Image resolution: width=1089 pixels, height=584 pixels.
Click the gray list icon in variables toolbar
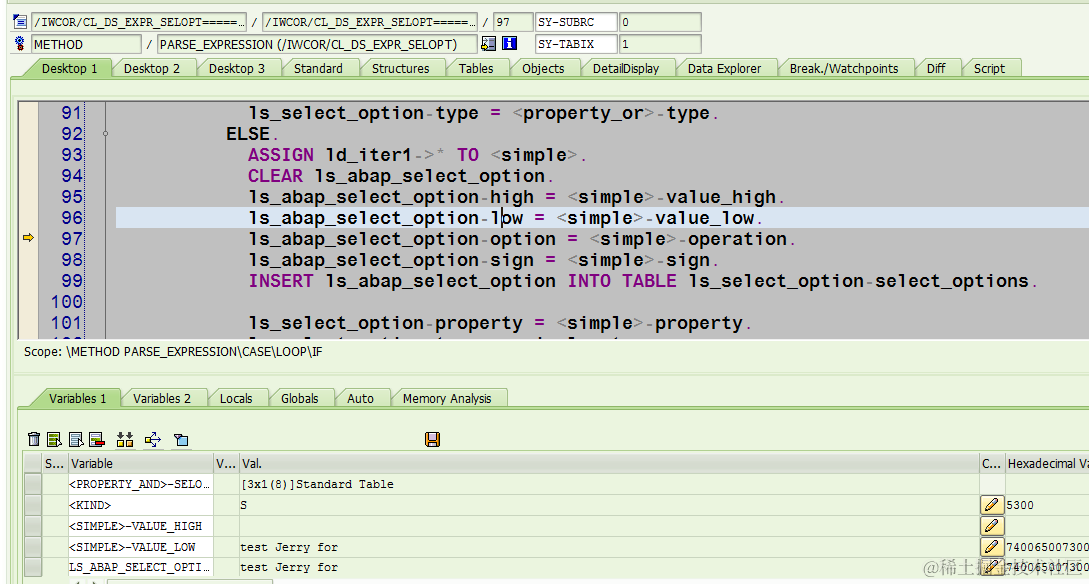76,439
